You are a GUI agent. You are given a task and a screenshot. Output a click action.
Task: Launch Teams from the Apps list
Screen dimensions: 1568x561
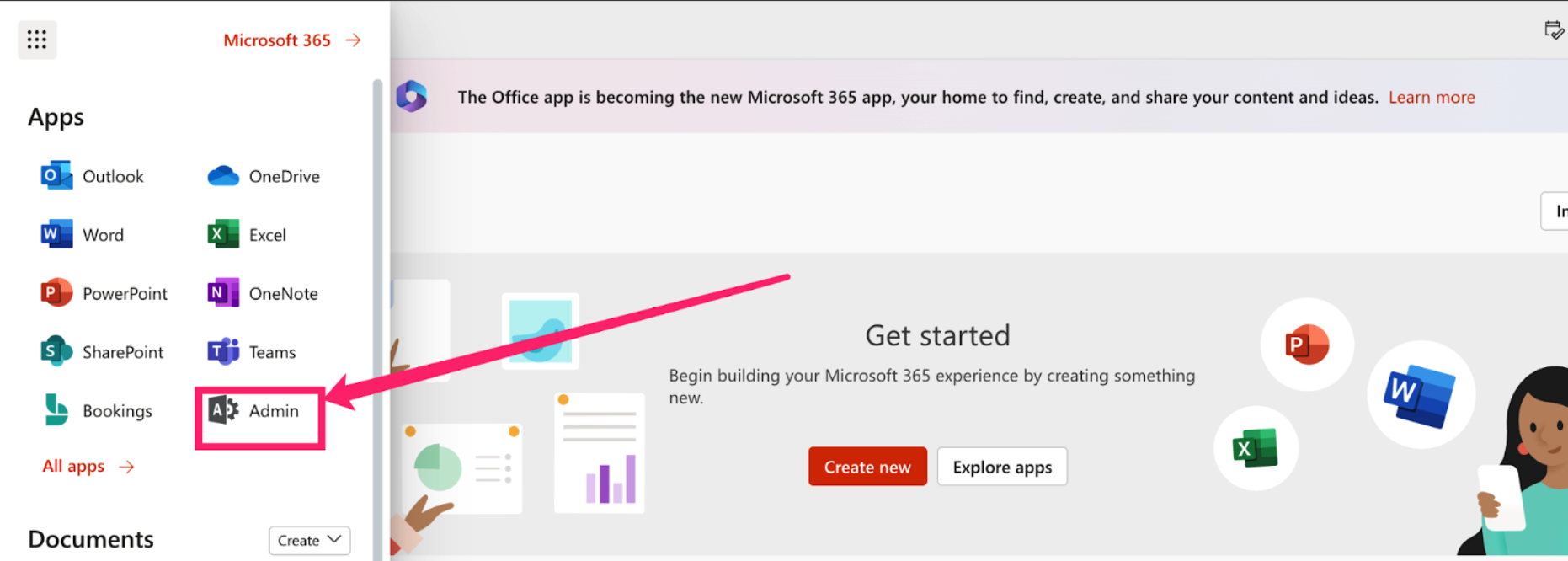point(252,352)
